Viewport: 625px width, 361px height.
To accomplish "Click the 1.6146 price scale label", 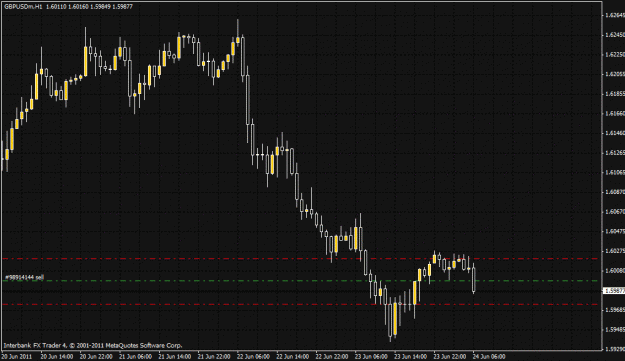I will pyautogui.click(x=615, y=133).
